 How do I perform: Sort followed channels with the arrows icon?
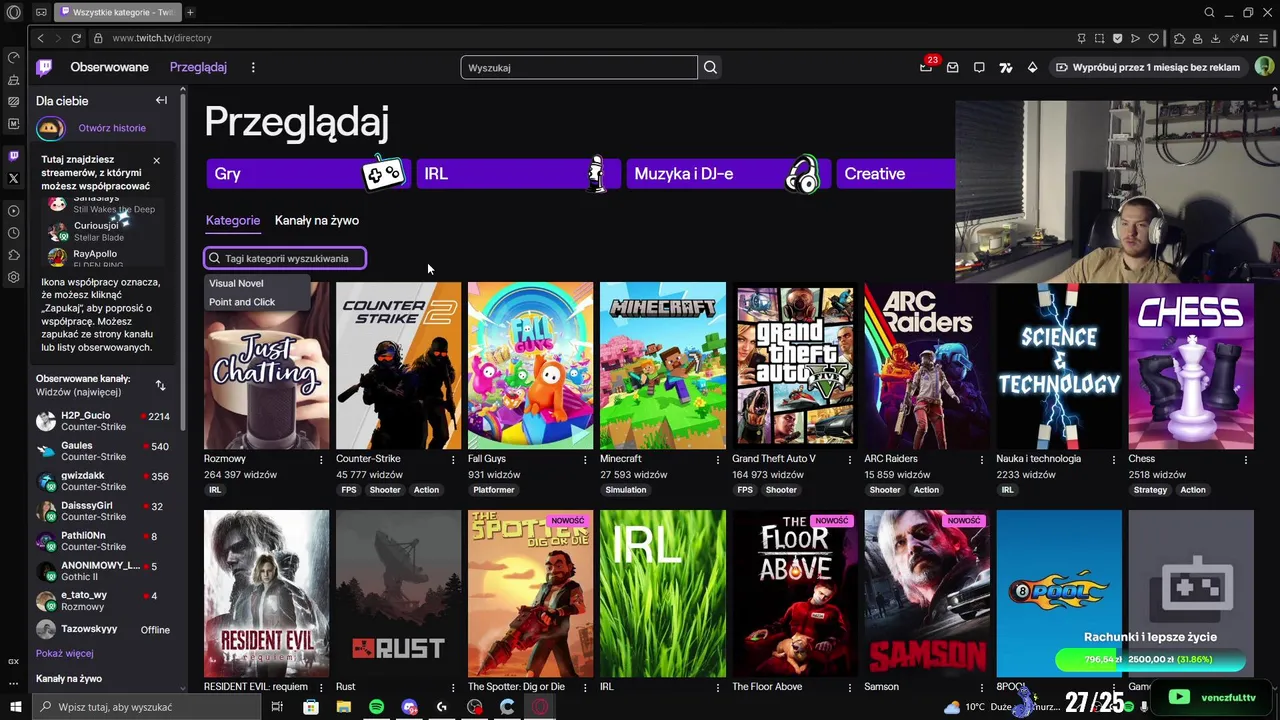click(160, 385)
